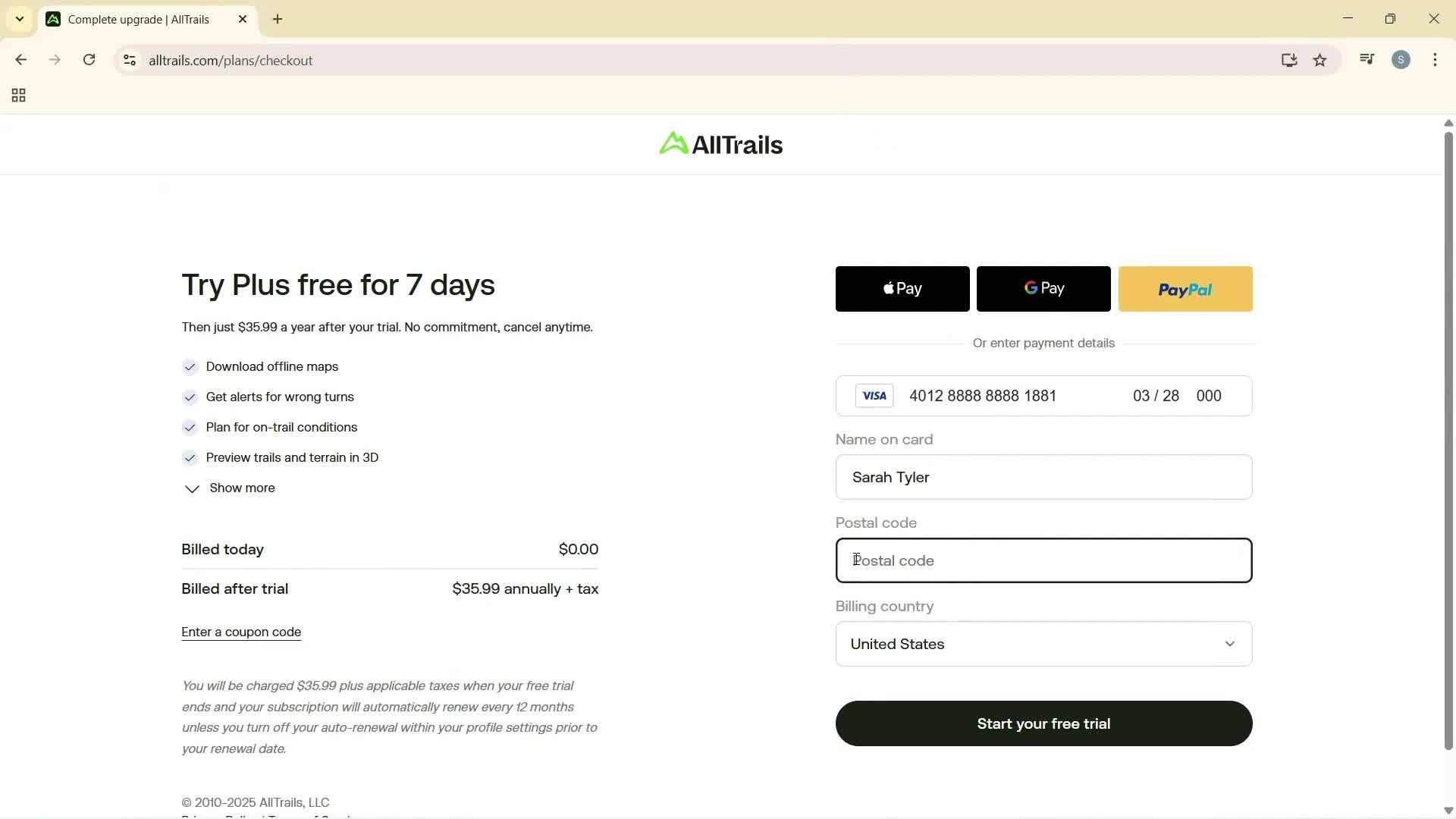Install AllTrails as an app

click(x=1289, y=60)
